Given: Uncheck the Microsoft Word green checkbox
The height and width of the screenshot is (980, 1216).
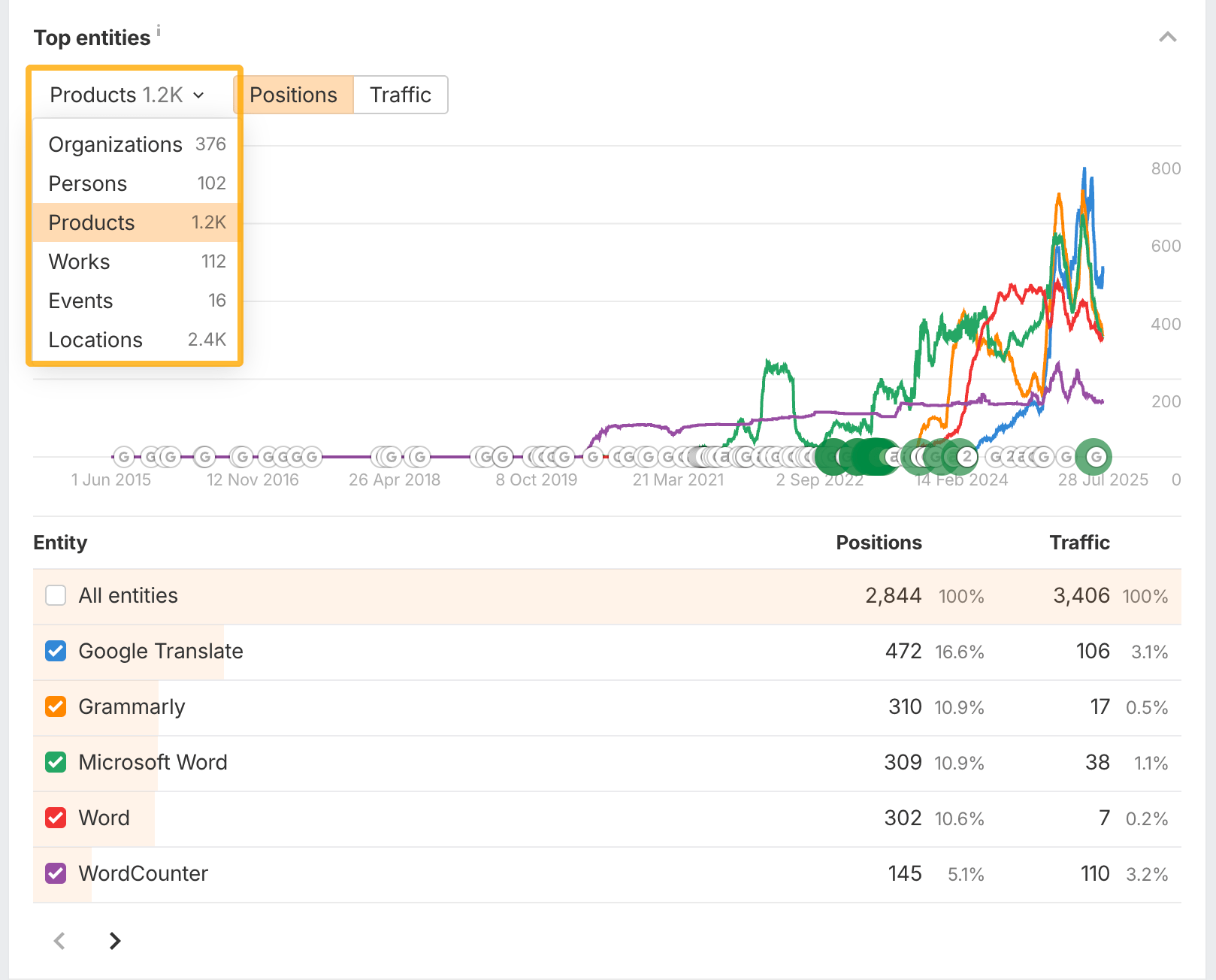Looking at the screenshot, I should coord(56,762).
